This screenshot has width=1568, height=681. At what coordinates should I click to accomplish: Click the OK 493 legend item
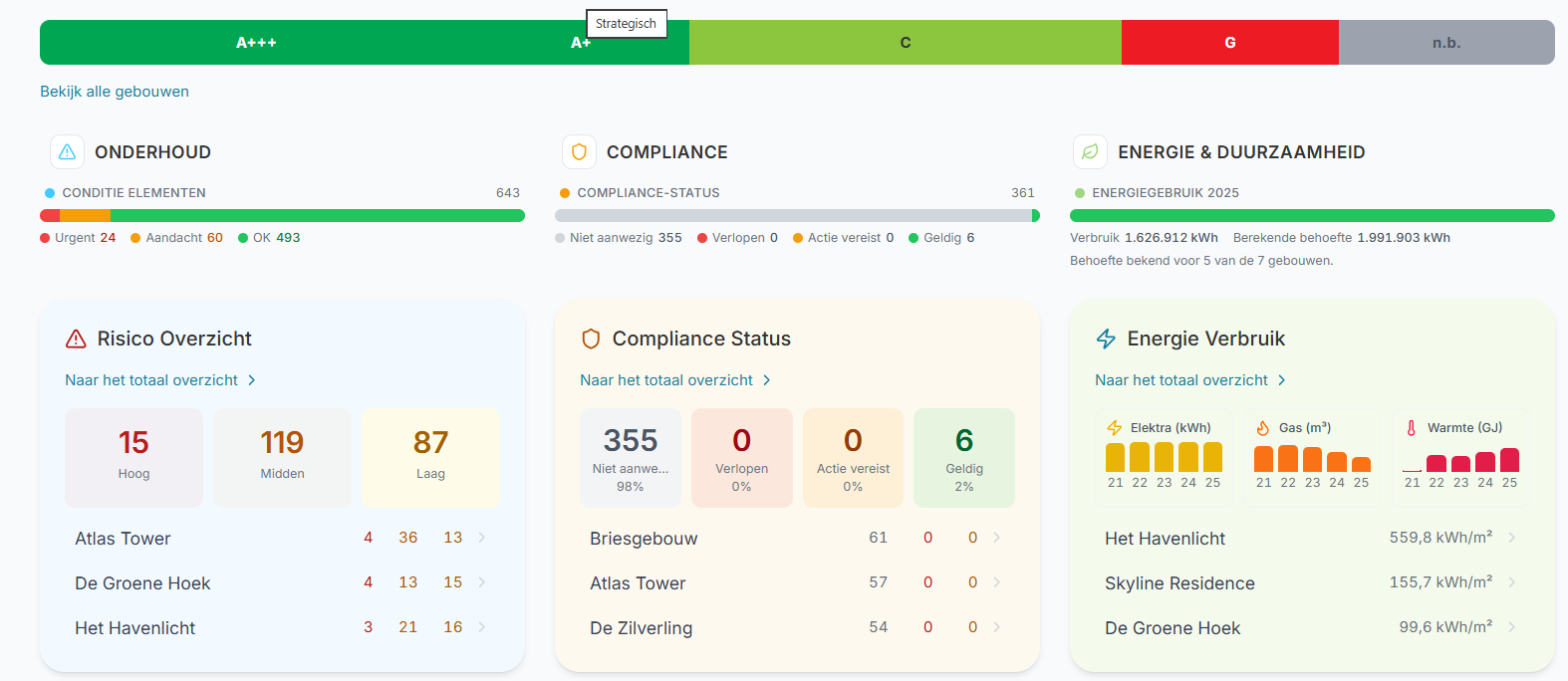pos(269,238)
